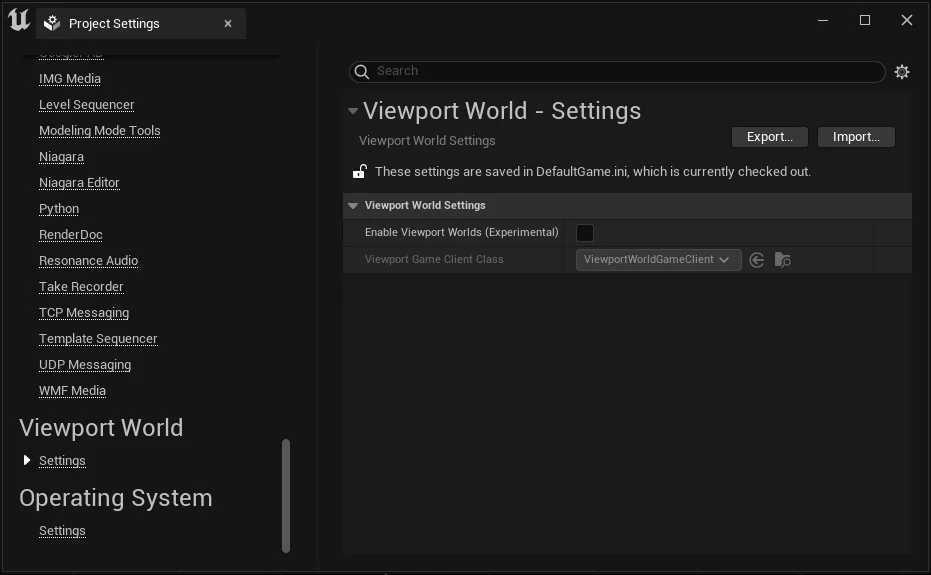Open WMF Media settings

point(72,391)
